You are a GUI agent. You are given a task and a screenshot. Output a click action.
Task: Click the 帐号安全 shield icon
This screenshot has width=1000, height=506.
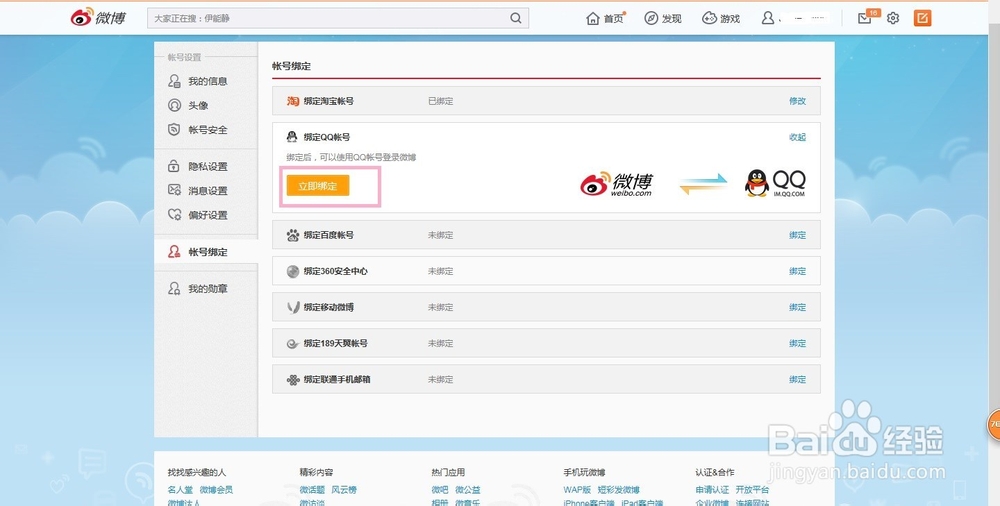pyautogui.click(x=174, y=130)
